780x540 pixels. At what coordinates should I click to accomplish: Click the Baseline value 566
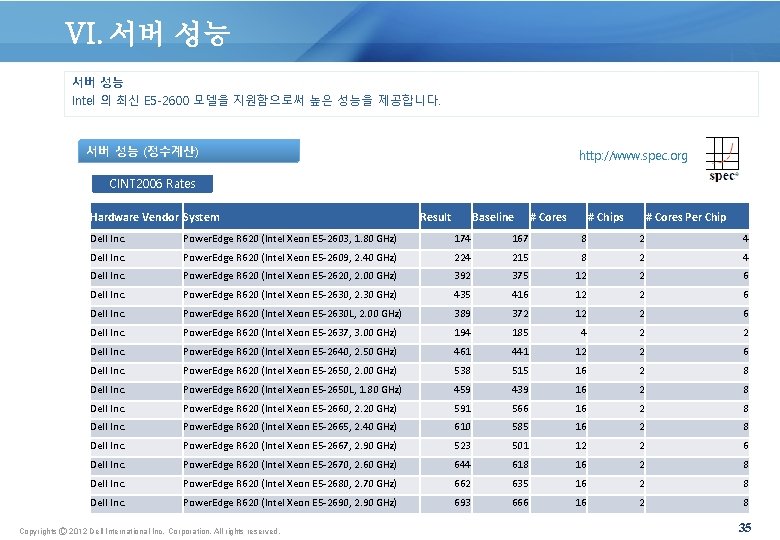[x=520, y=408]
